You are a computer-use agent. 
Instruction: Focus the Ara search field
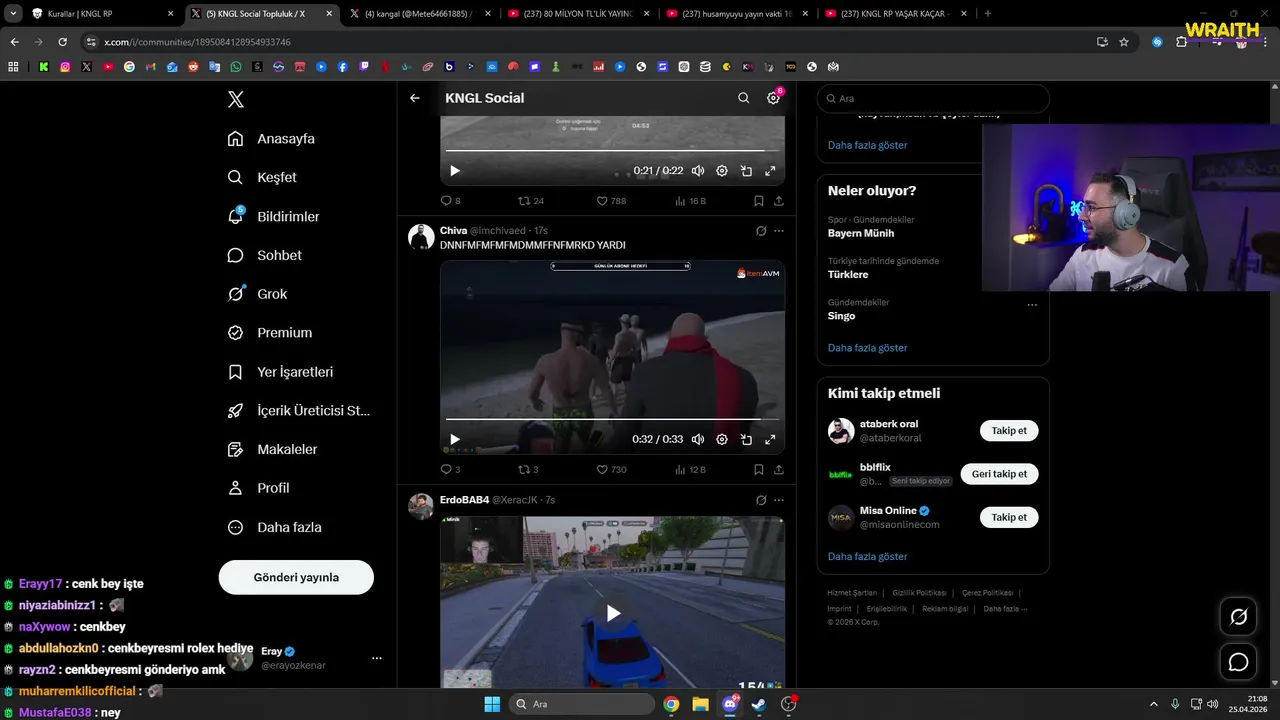tap(933, 99)
